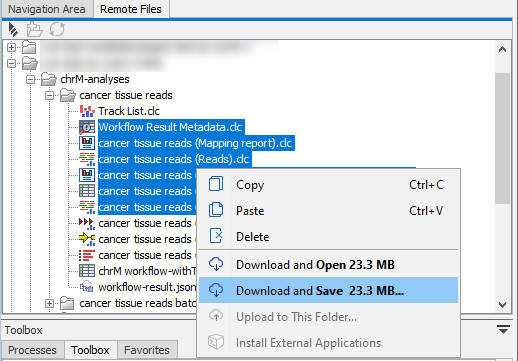Click the refresh toolbar icon

pyautogui.click(x=57, y=29)
